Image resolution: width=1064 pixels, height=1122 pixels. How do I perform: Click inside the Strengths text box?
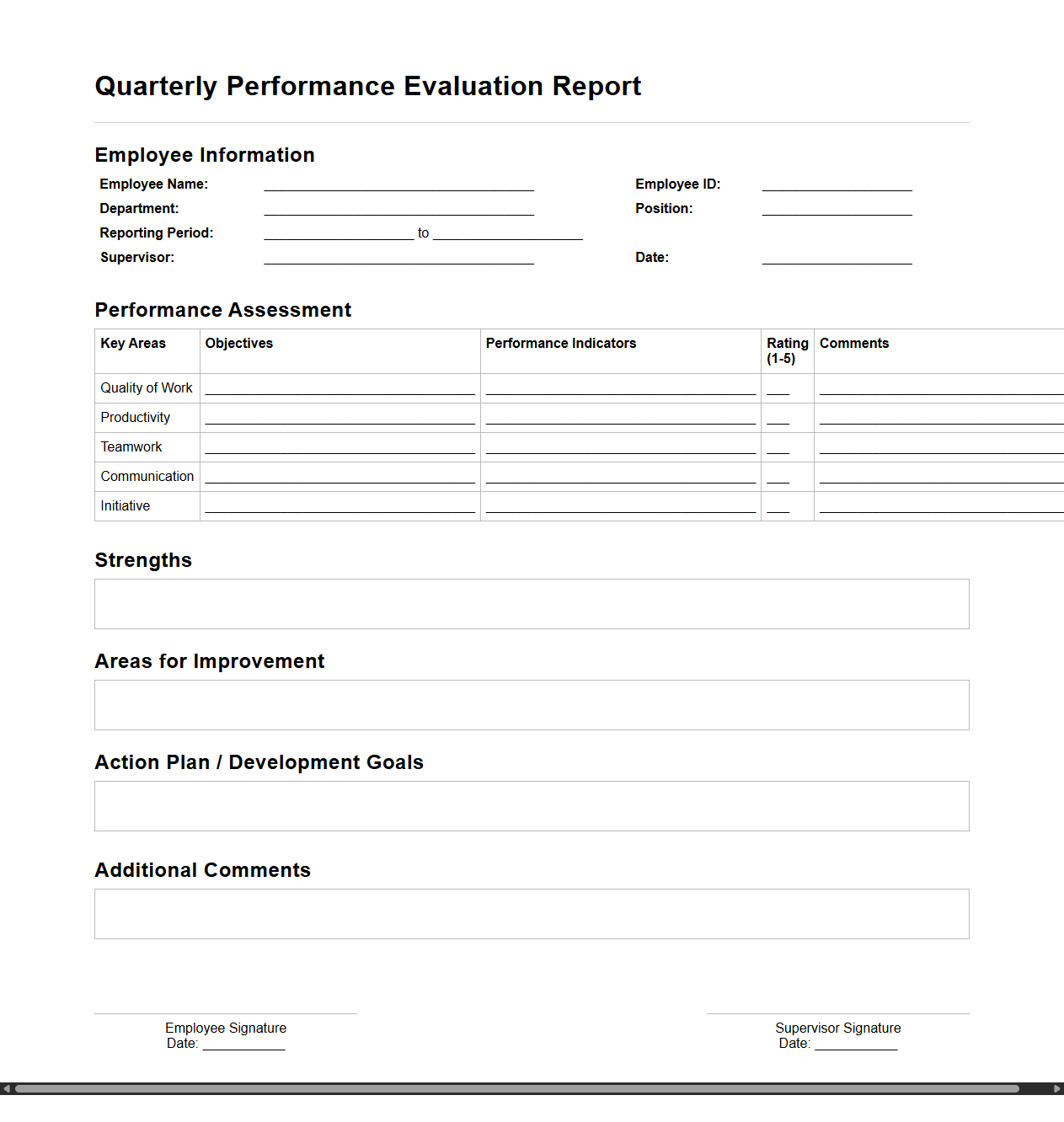pyautogui.click(x=531, y=603)
